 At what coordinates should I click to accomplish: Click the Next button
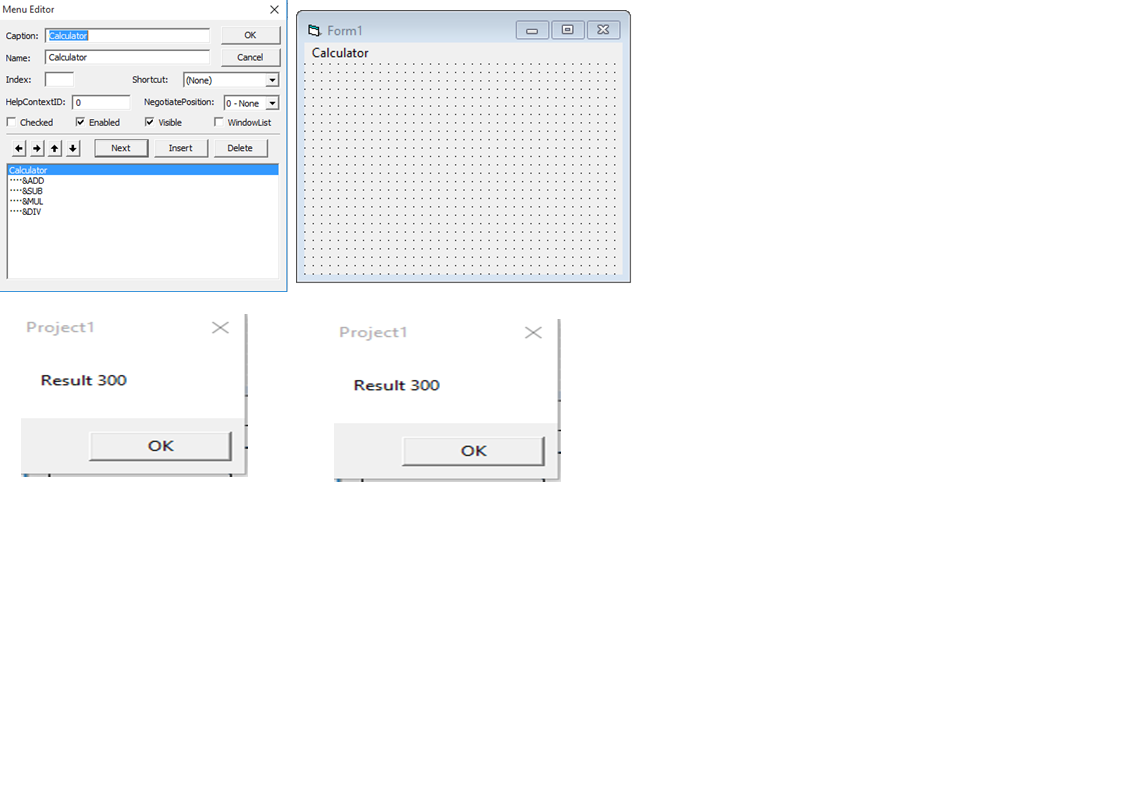point(121,148)
